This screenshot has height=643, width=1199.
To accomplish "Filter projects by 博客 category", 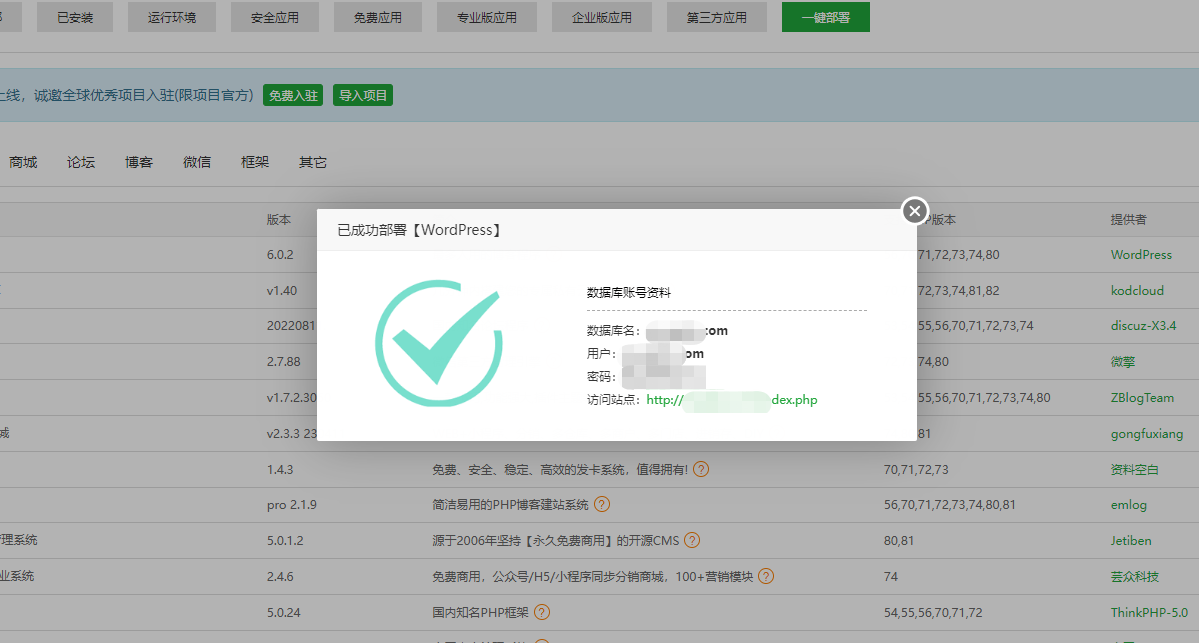I will click(139, 162).
